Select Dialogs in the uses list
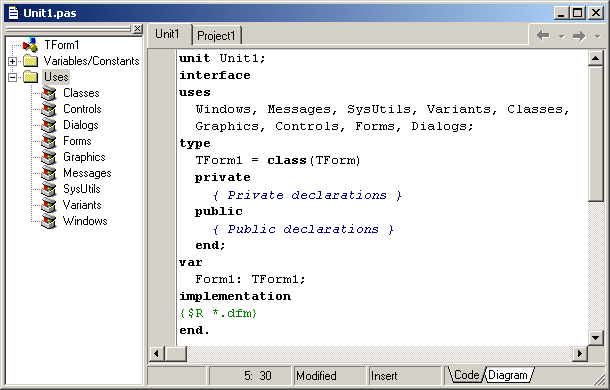 [x=81, y=125]
